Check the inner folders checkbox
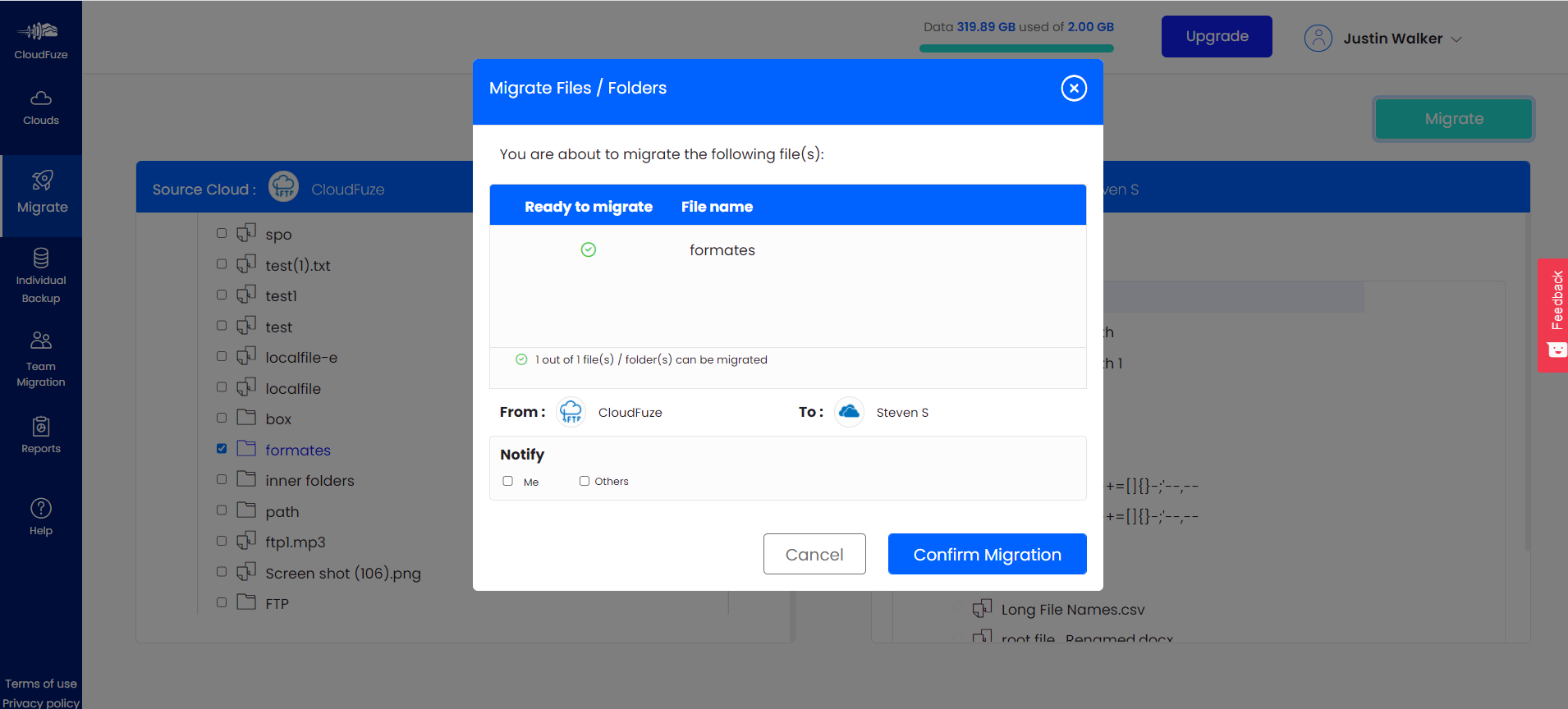The width and height of the screenshot is (1568, 709). tap(222, 479)
